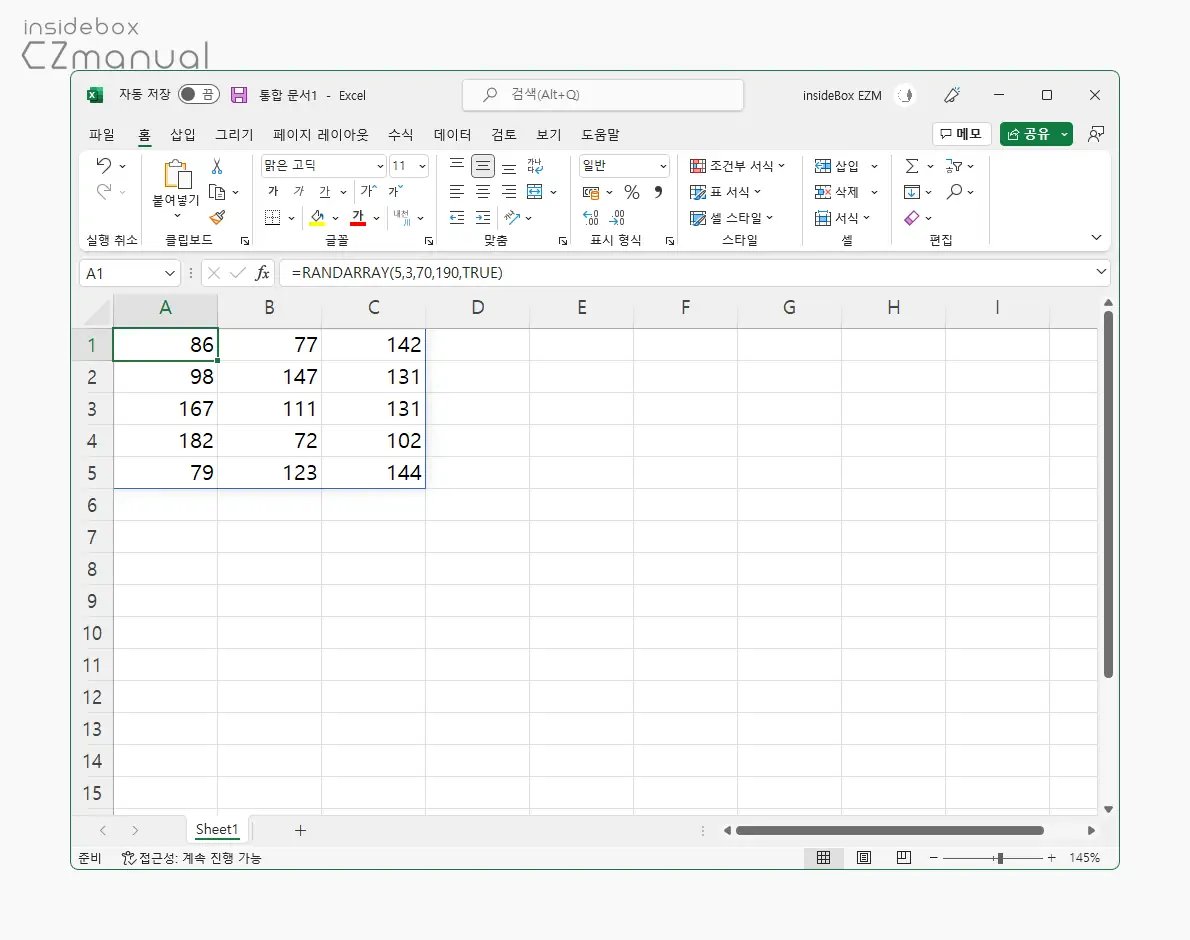Viewport: 1190px width, 940px height.
Task: Click the AutoSum sigma icon
Action: pos(912,166)
